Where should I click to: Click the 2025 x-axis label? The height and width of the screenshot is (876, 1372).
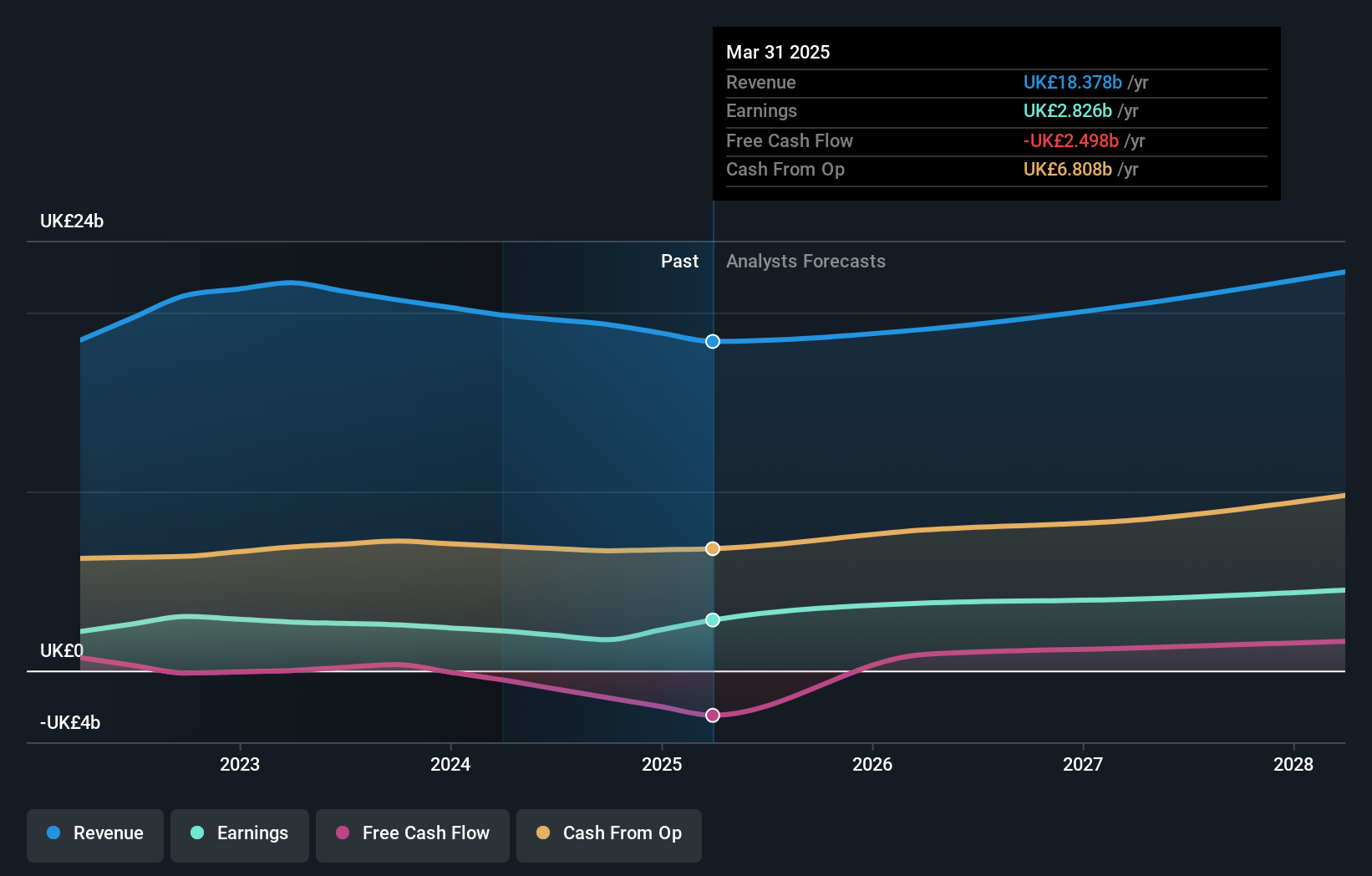tap(662, 764)
